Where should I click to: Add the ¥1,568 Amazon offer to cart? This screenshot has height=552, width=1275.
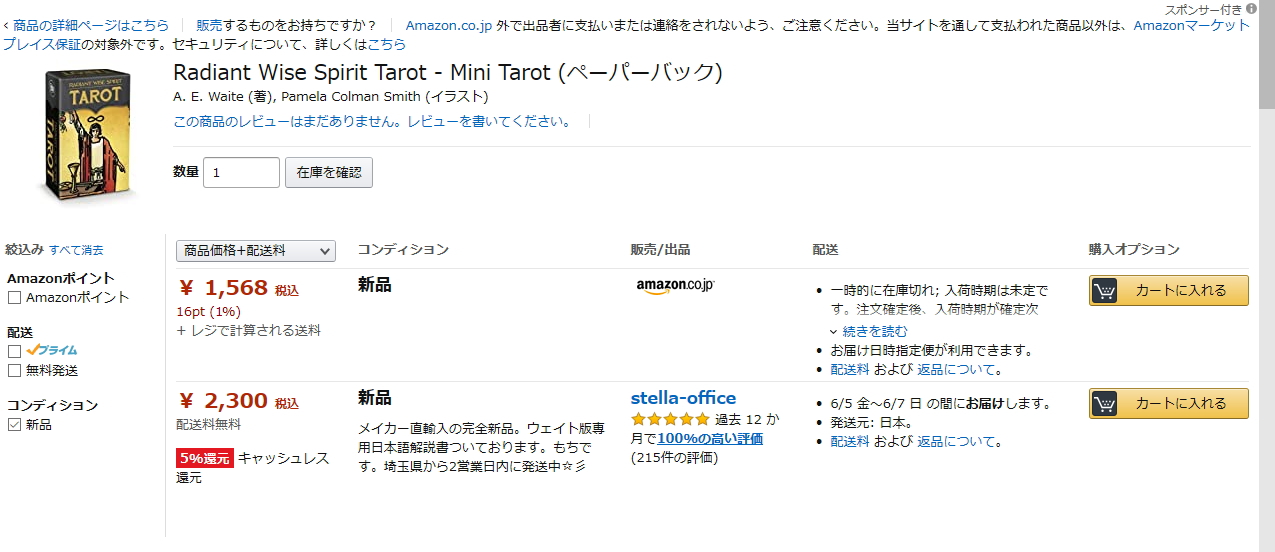[1168, 291]
